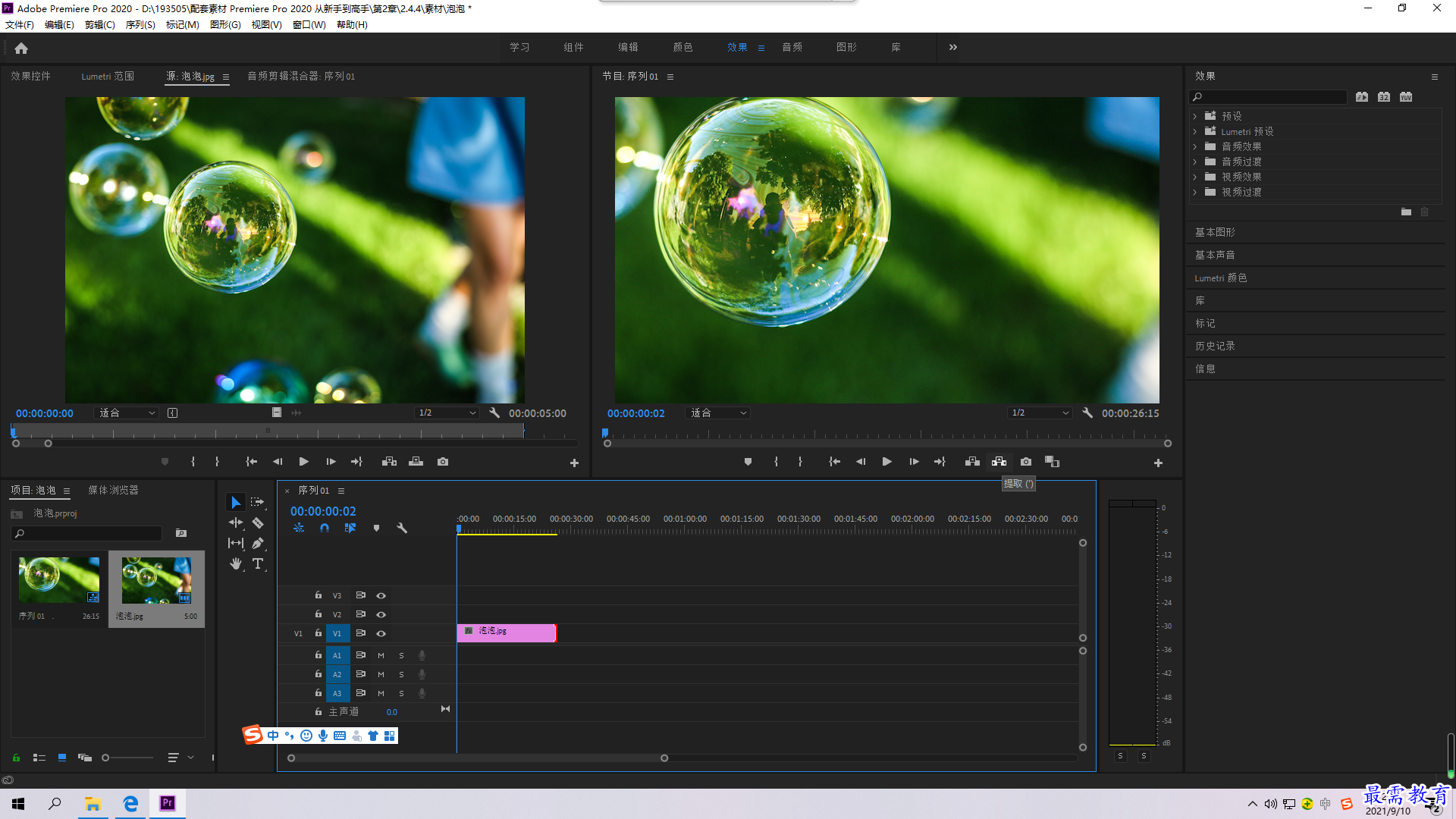Select the Track Select Forward tool
The width and height of the screenshot is (1456, 819).
coord(258,502)
